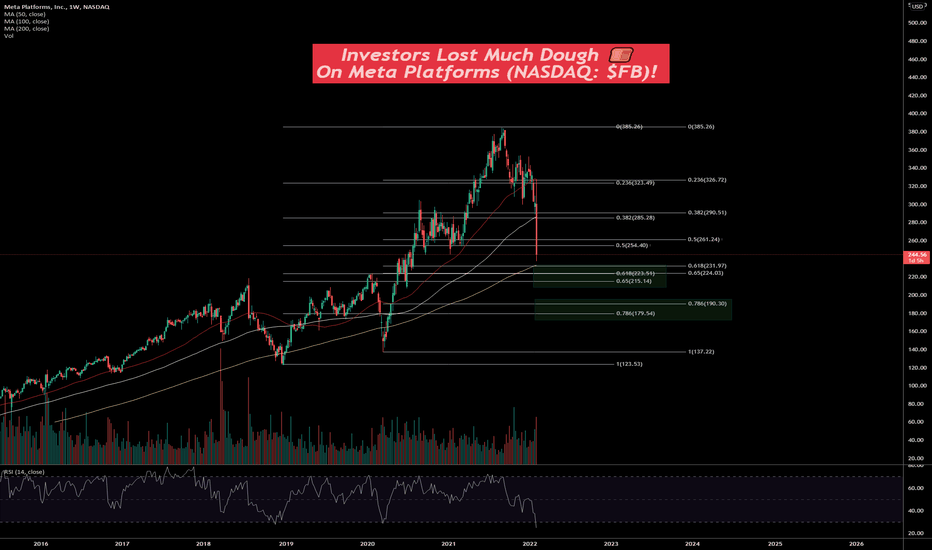The width and height of the screenshot is (932, 550).
Task: Click the 2021 label on the time axis
Action: tap(449, 543)
